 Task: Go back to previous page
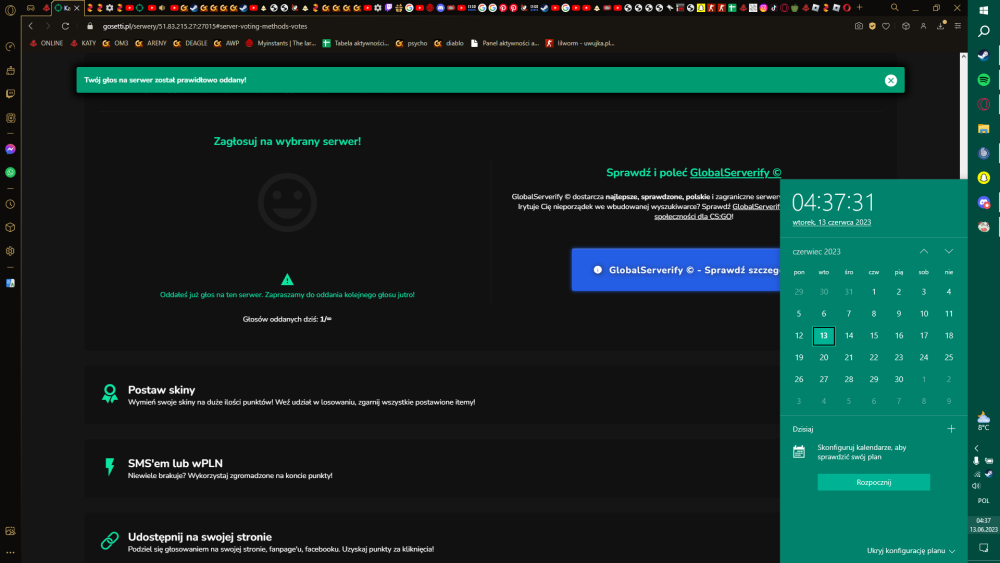tap(31, 26)
